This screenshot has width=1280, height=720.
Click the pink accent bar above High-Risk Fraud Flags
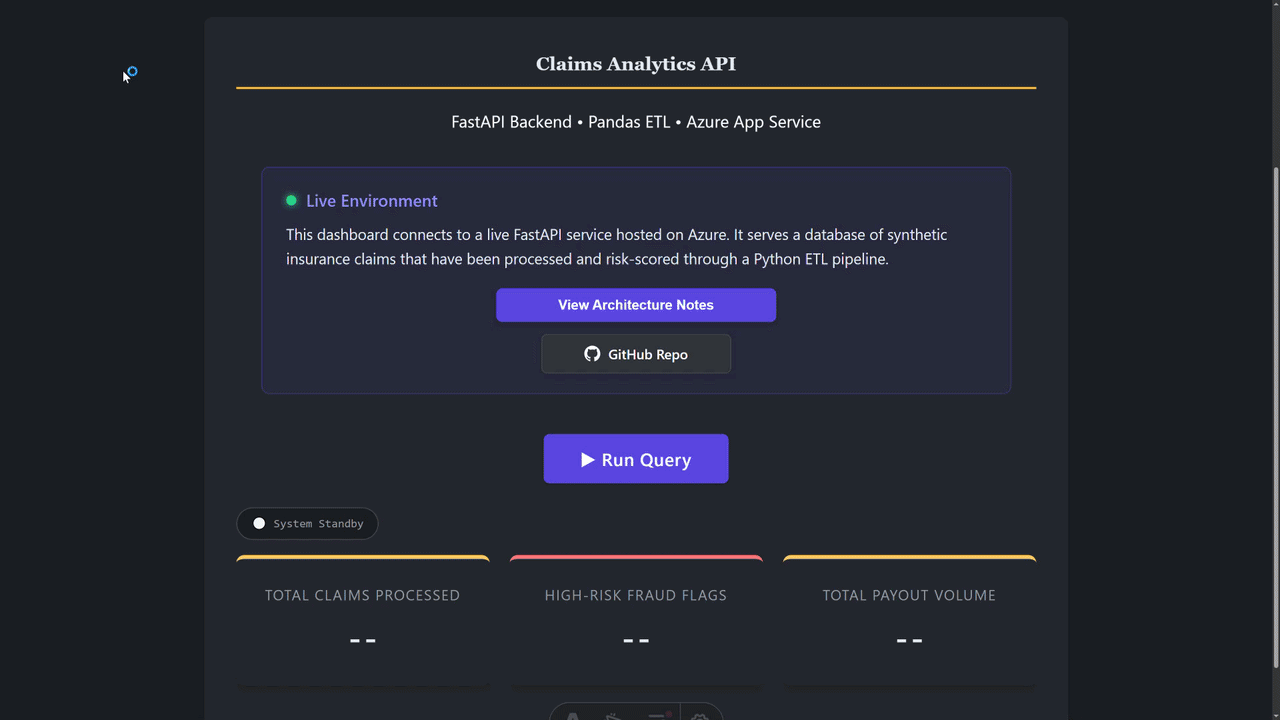[636, 558]
